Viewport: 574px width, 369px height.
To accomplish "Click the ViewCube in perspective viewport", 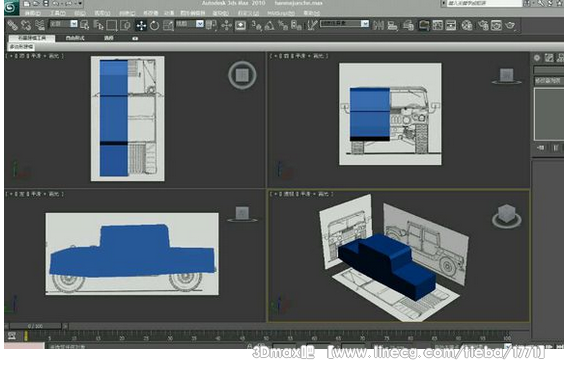I will pos(507,216).
